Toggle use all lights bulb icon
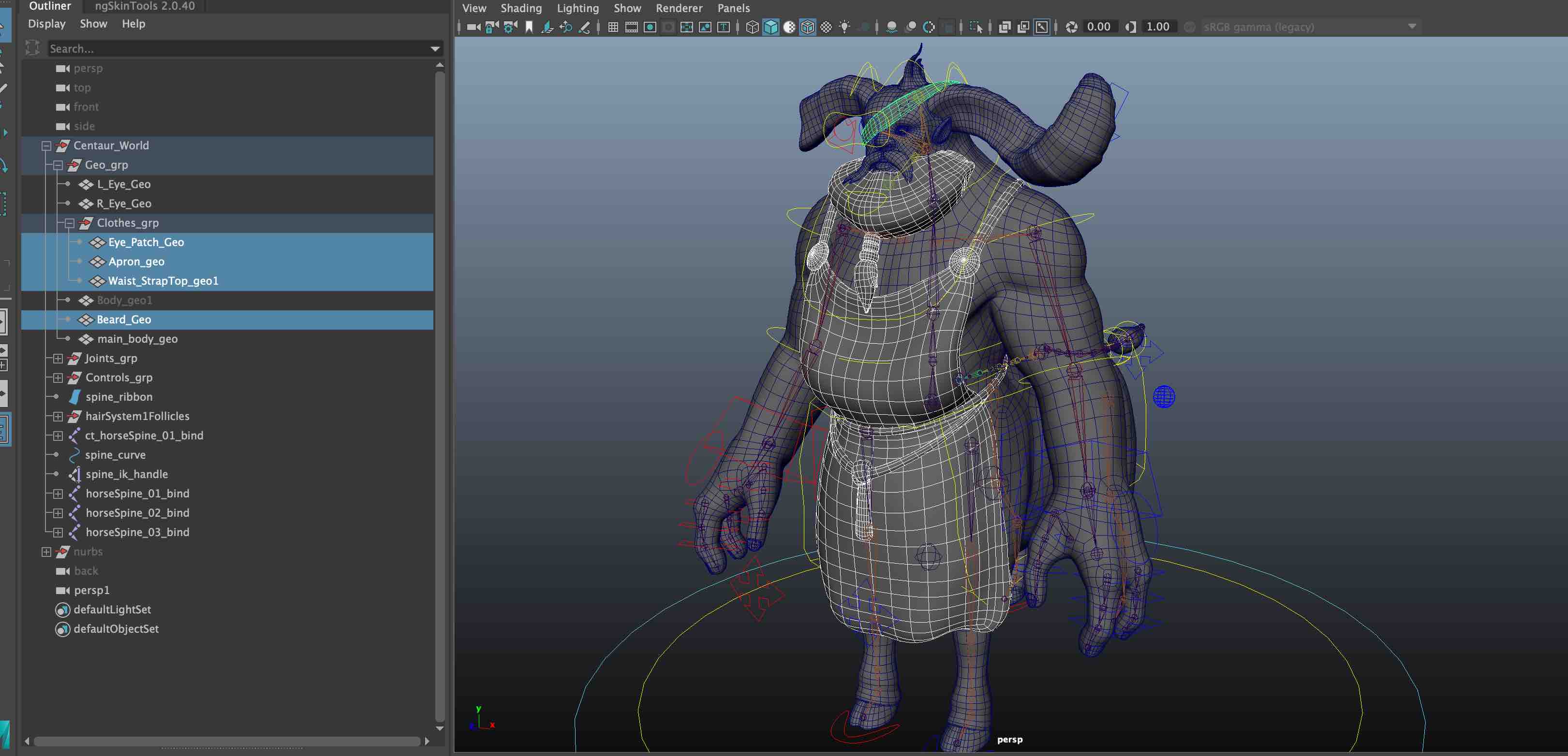This screenshot has height=756, width=1568. [x=844, y=27]
